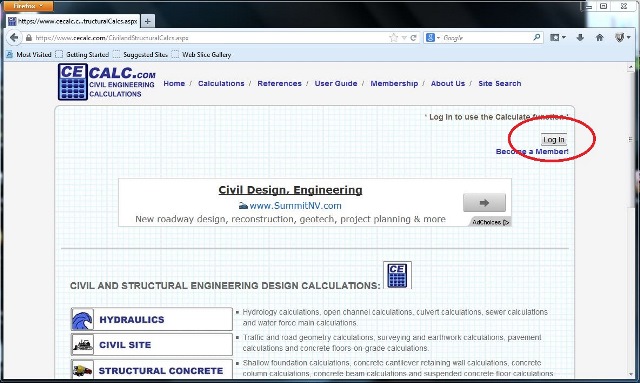Open the STRUCTURAL CONCRETE category
This screenshot has height=383, width=640.
152,370
